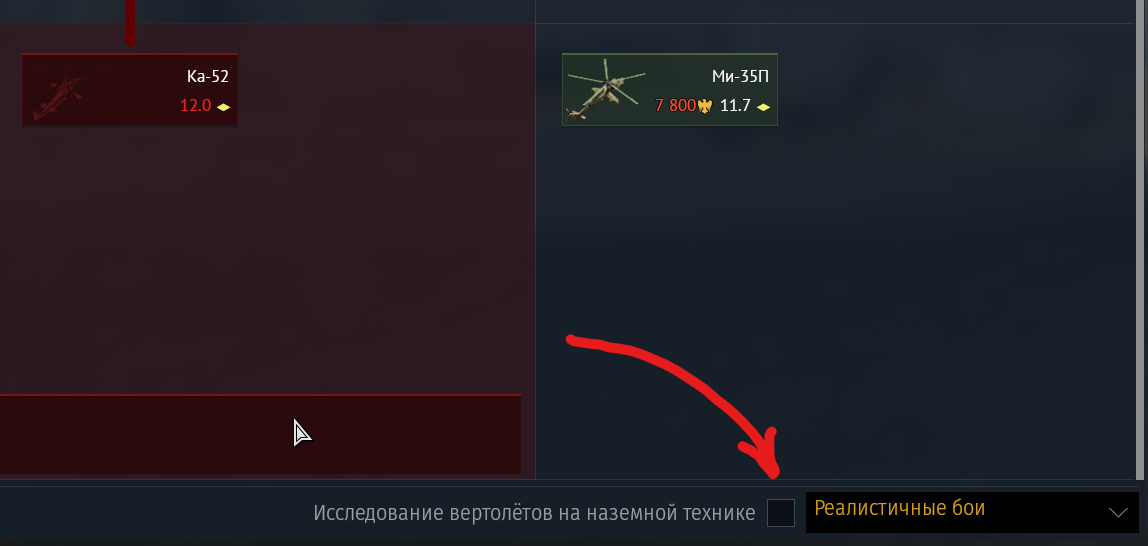Click the dark red locked rank bar
1148x546 pixels.
(260, 434)
